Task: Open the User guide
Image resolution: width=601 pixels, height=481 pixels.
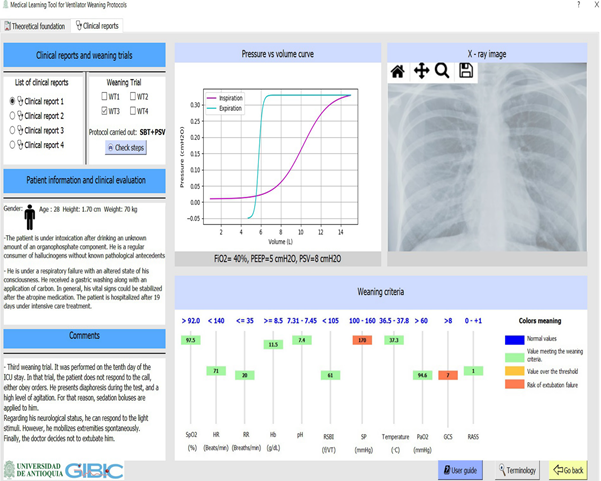Action: pos(465,469)
